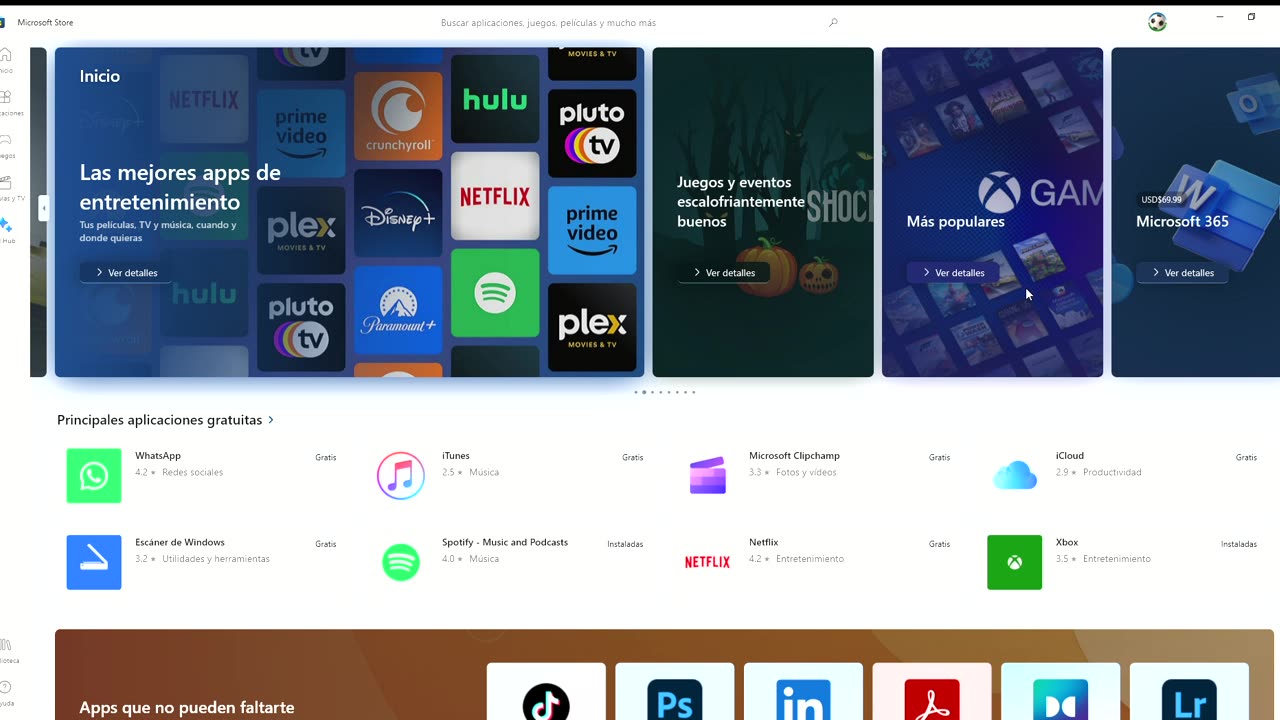Click the Gratis label for iCloud

[x=1246, y=458]
